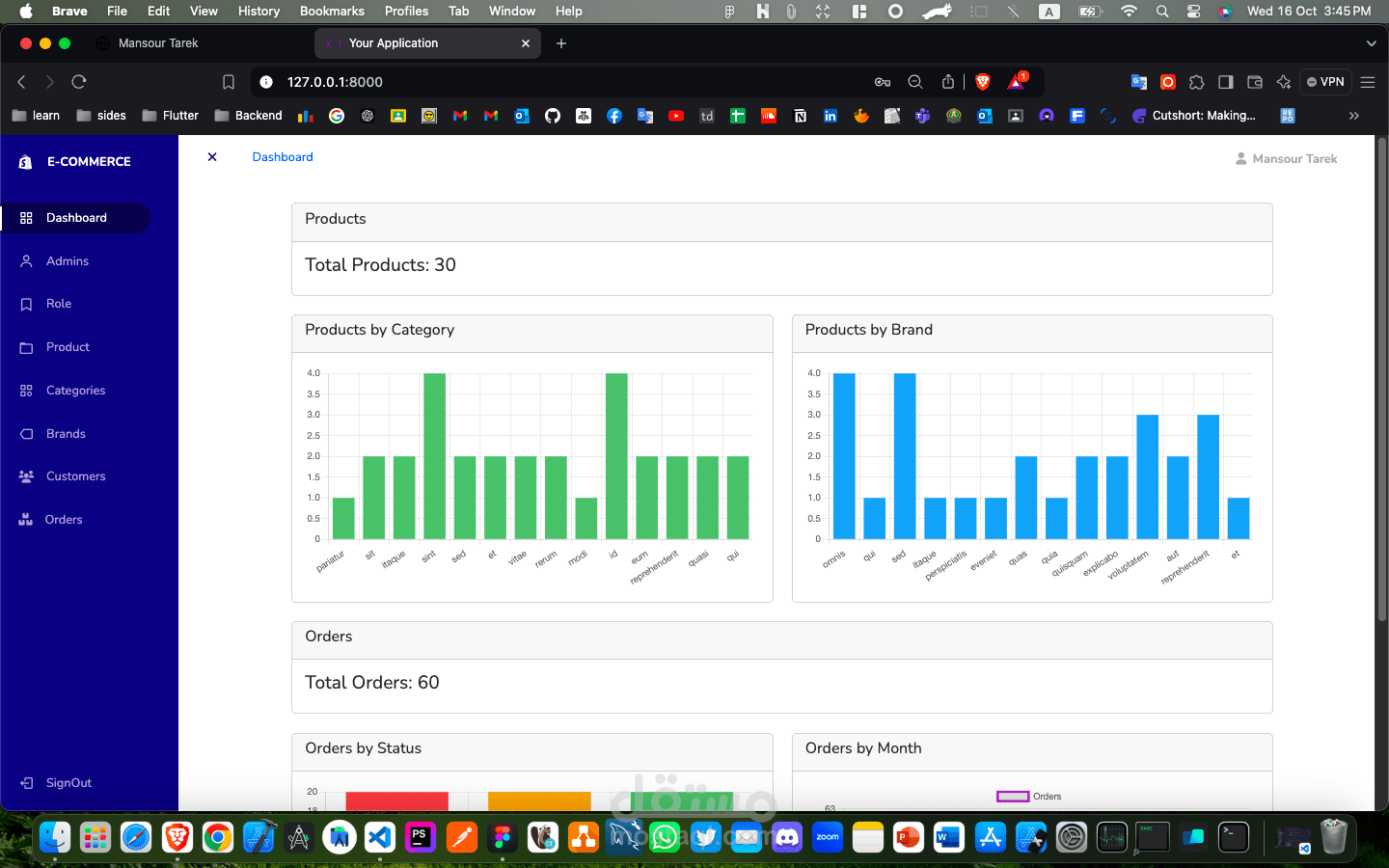Open the Admins section icon
The height and width of the screenshot is (868, 1389).
tap(26, 260)
